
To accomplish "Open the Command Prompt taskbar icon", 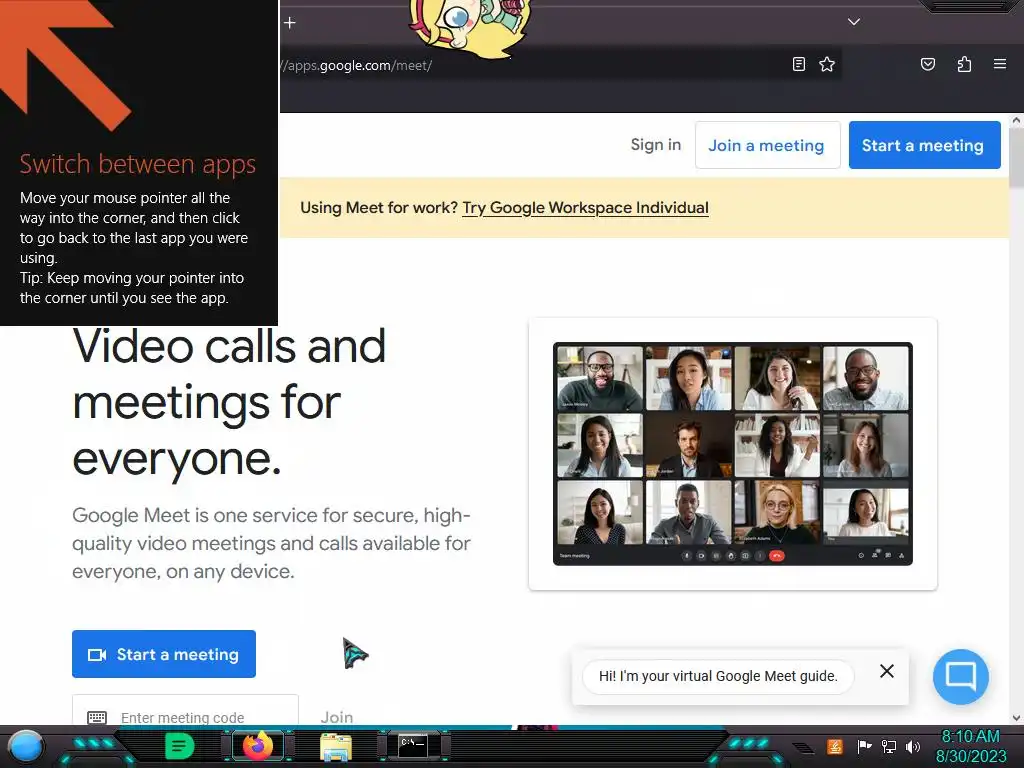I will pos(413,746).
